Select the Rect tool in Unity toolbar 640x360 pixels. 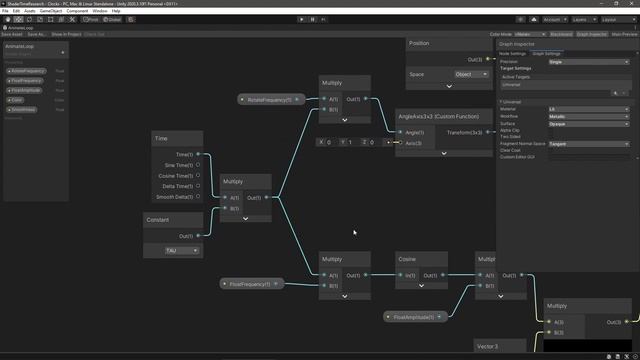51,20
